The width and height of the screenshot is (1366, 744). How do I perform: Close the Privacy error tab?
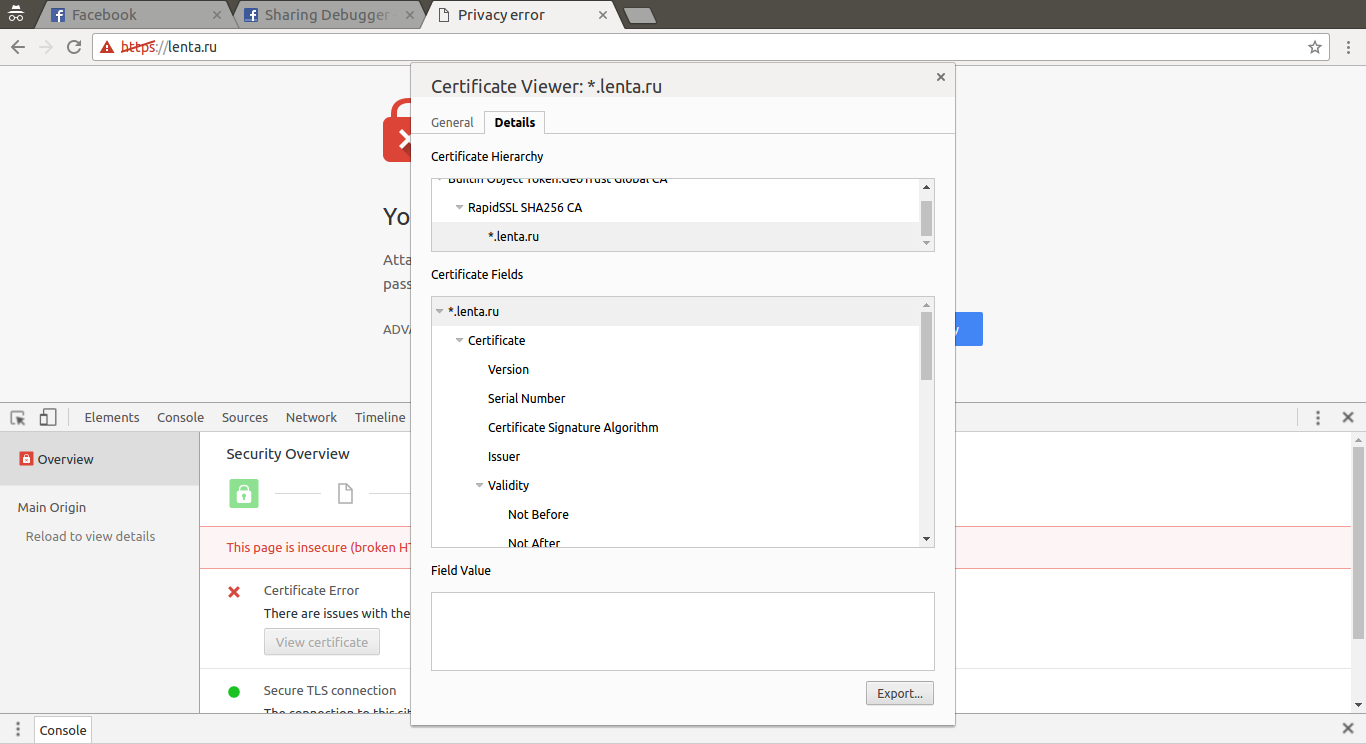(x=603, y=15)
